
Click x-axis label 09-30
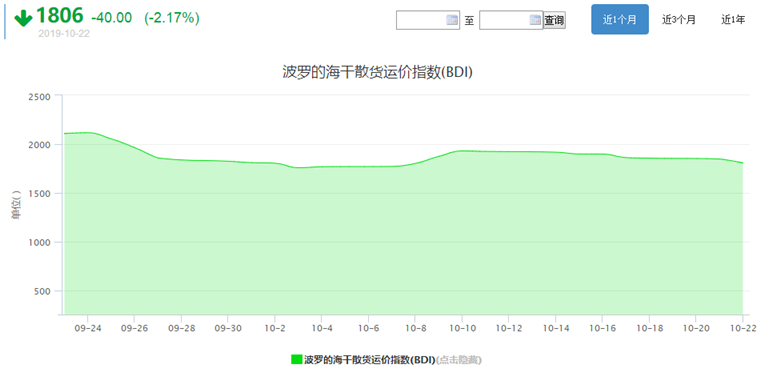click(x=228, y=328)
